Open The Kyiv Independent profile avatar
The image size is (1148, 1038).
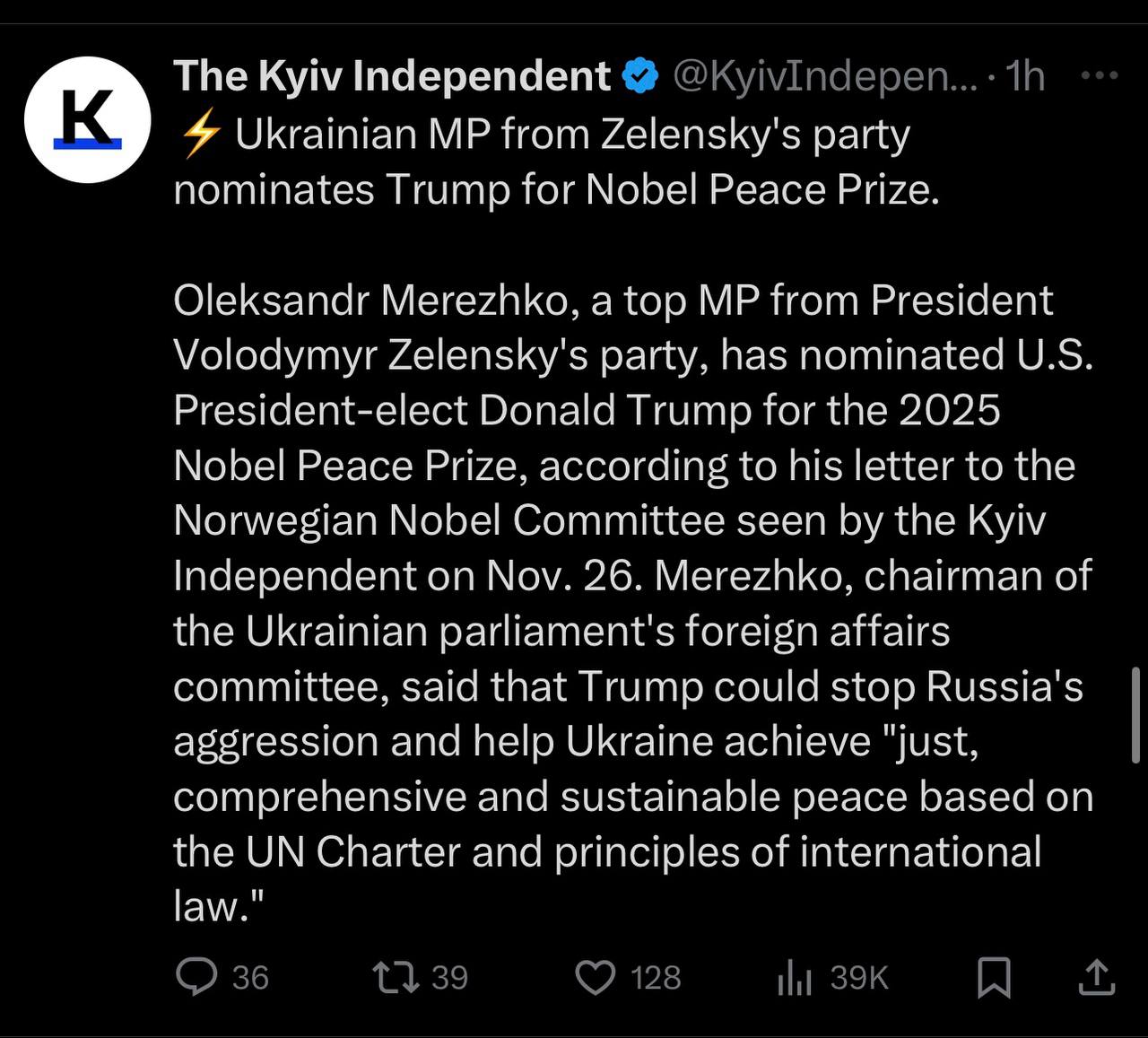tap(87, 119)
